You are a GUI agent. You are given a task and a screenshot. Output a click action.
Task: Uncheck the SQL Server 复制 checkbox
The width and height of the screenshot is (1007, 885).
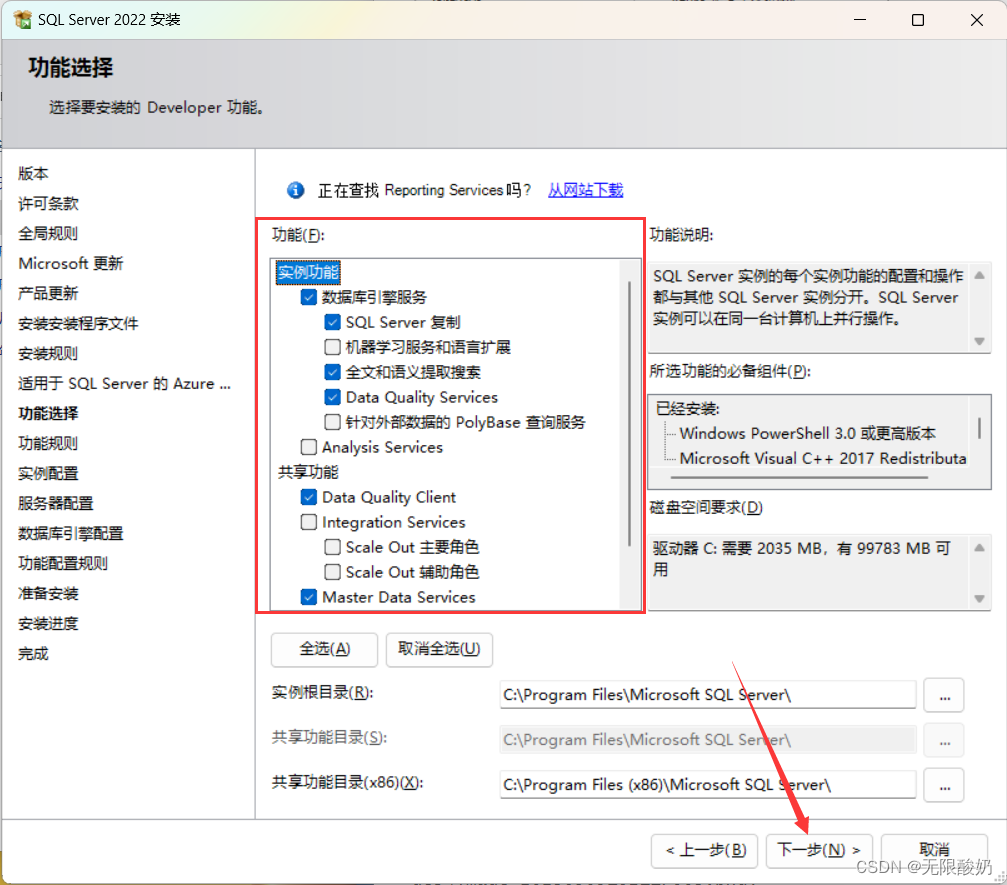coord(333,322)
